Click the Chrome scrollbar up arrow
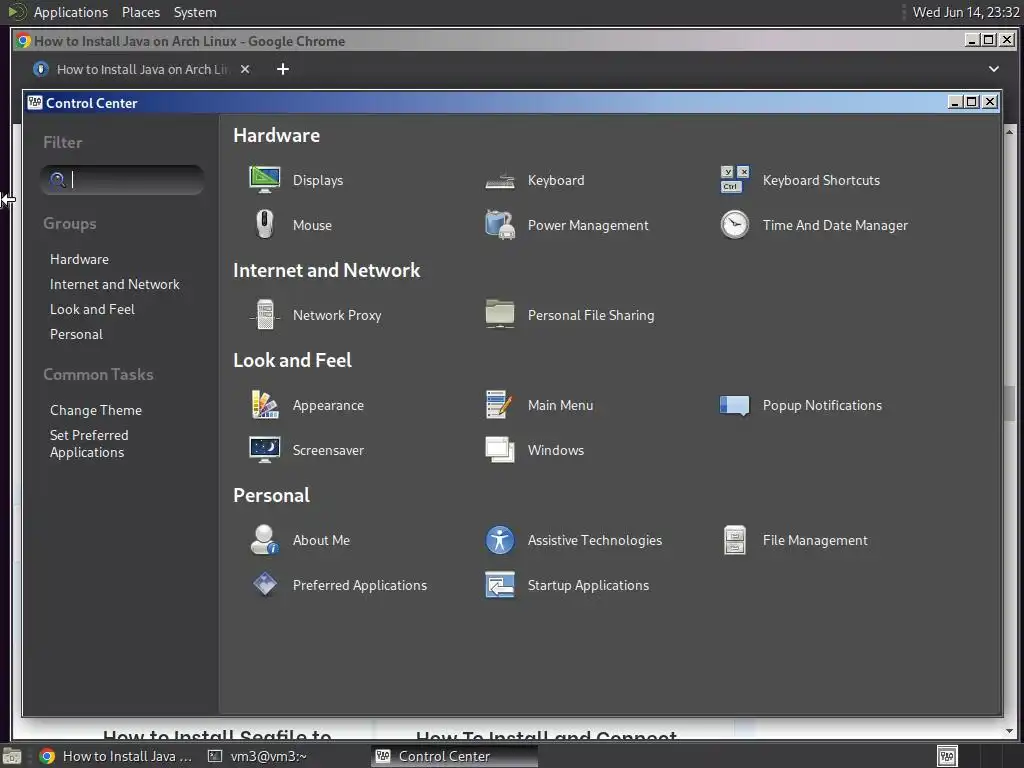 click(x=1010, y=131)
